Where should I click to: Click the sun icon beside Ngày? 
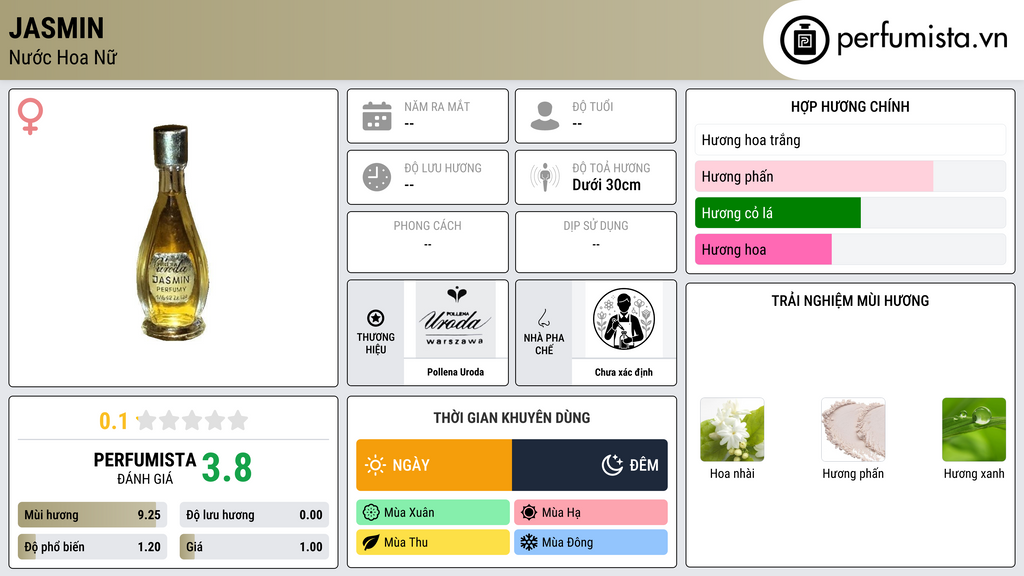click(x=375, y=465)
